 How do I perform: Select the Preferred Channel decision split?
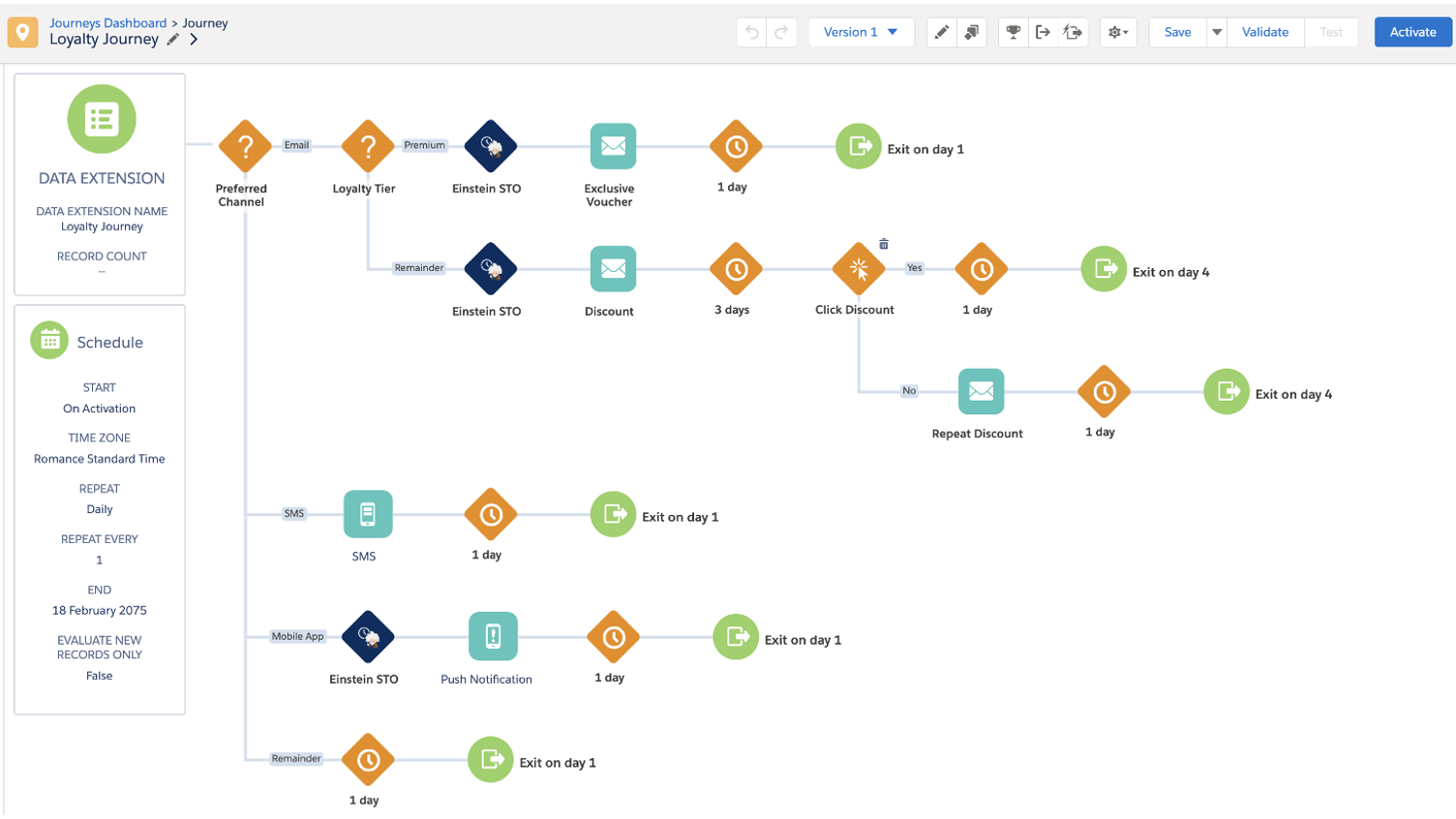pyautogui.click(x=245, y=147)
